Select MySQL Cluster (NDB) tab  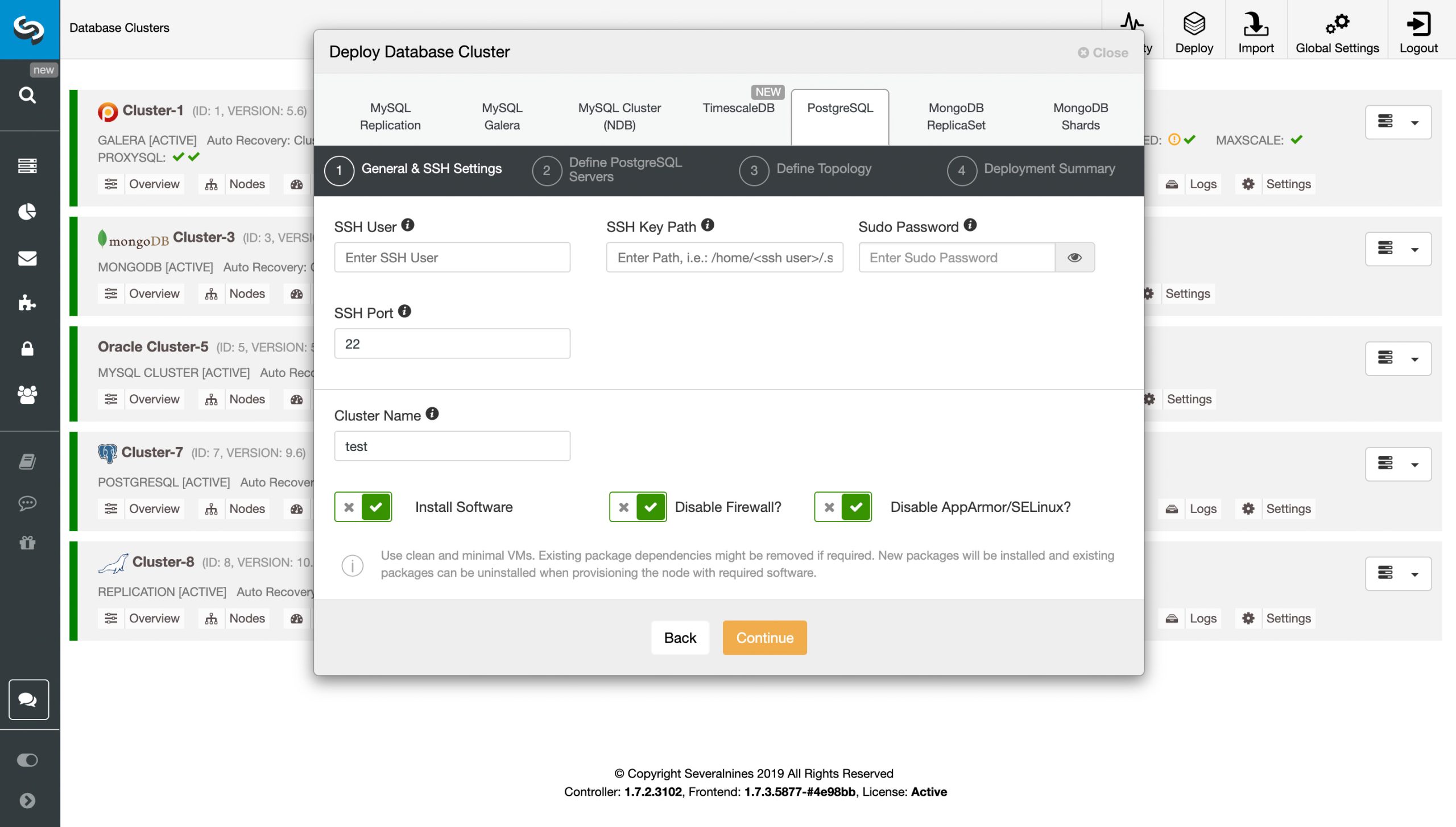(x=619, y=117)
